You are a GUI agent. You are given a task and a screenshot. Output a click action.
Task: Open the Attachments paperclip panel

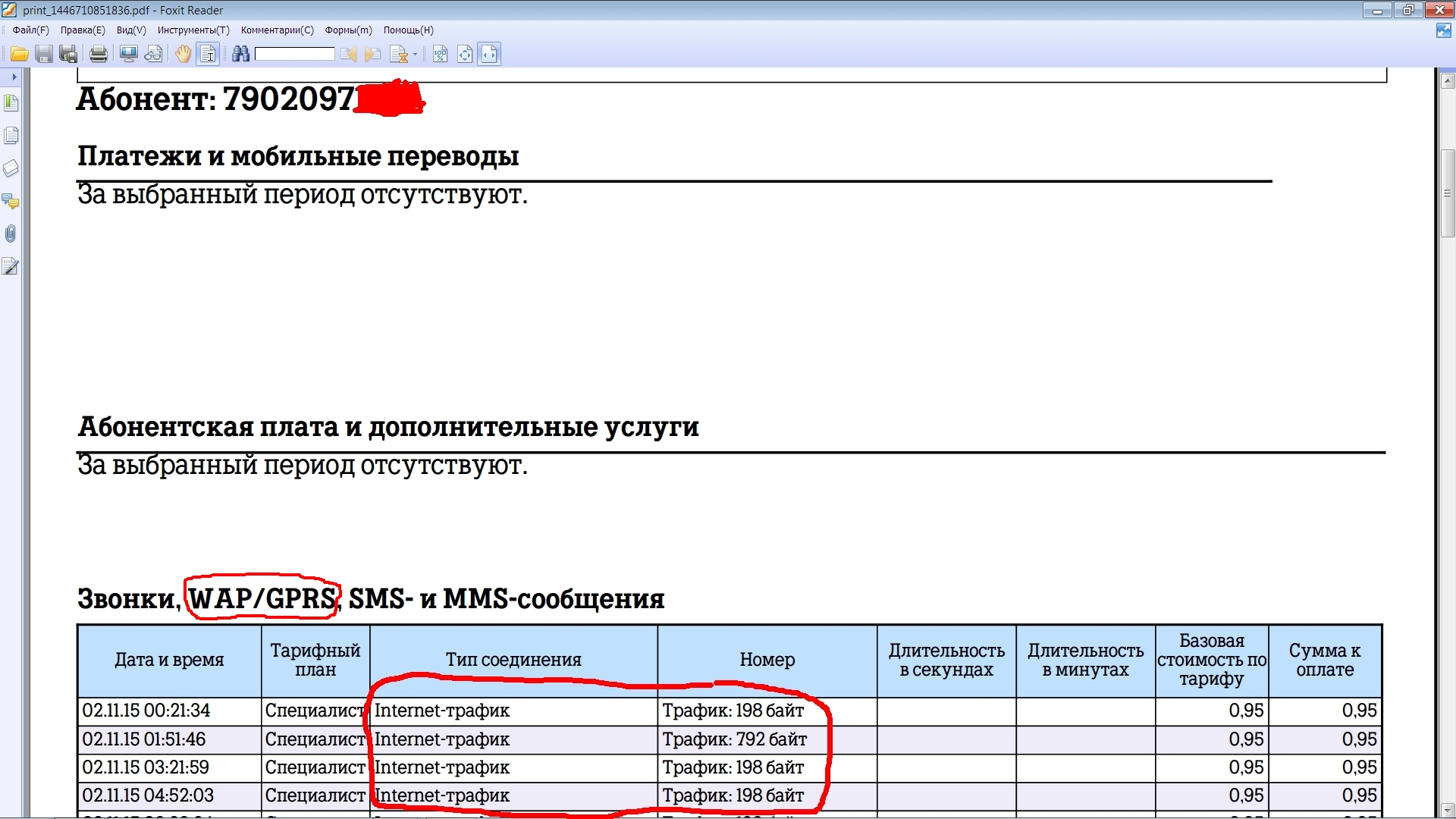[11, 234]
